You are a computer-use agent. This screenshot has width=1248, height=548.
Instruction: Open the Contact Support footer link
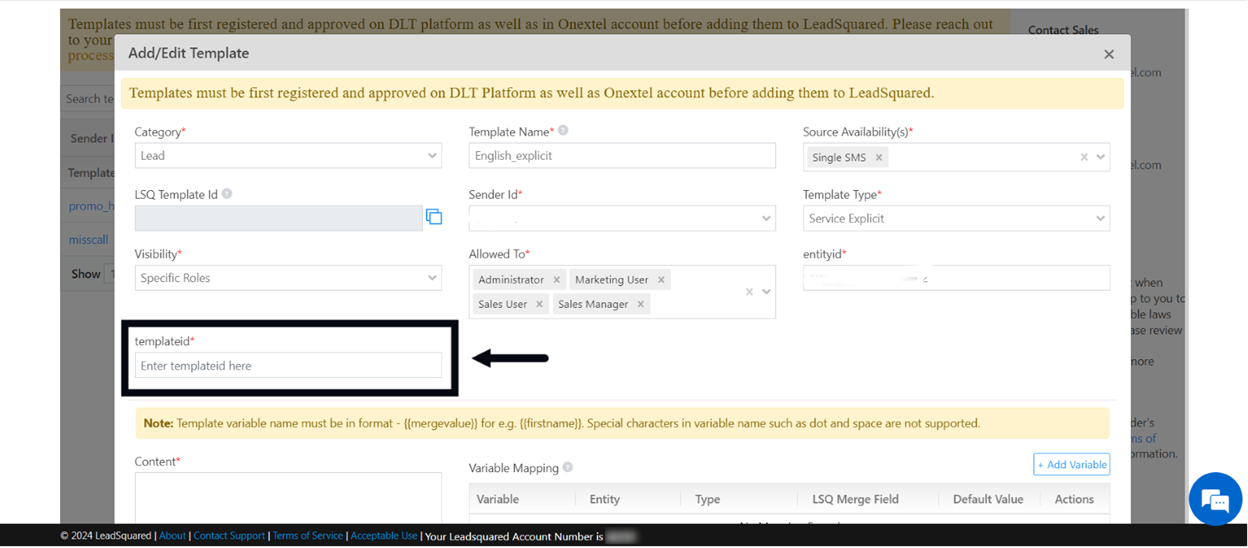click(x=229, y=536)
